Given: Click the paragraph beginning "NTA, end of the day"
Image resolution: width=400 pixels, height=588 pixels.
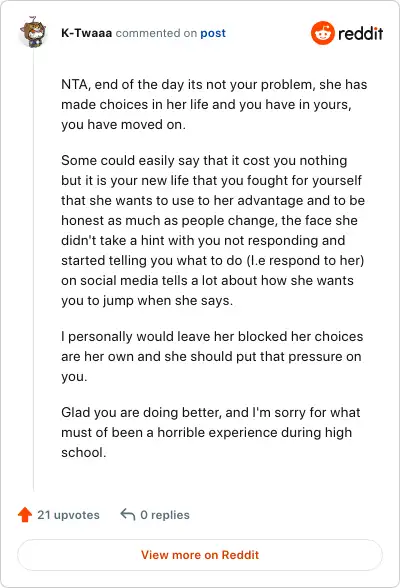Looking at the screenshot, I should (214, 104).
